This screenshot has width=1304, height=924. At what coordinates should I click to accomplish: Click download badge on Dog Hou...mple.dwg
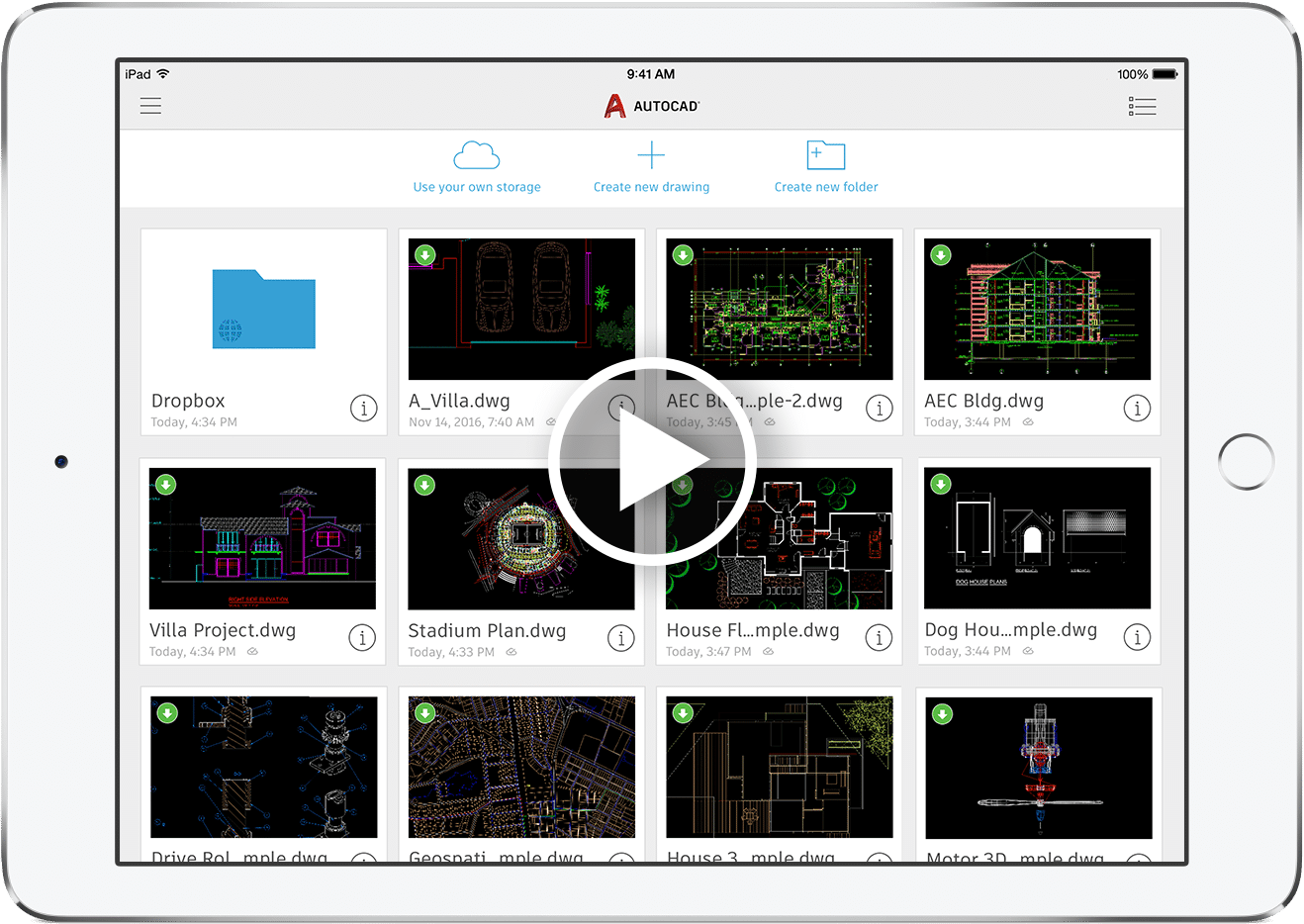click(x=941, y=485)
